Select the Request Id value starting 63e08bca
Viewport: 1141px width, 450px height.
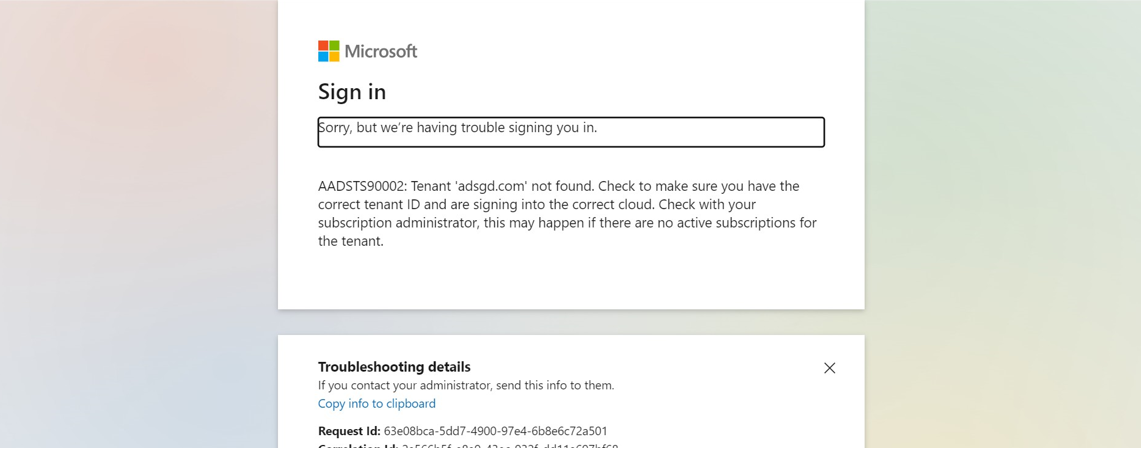496,430
